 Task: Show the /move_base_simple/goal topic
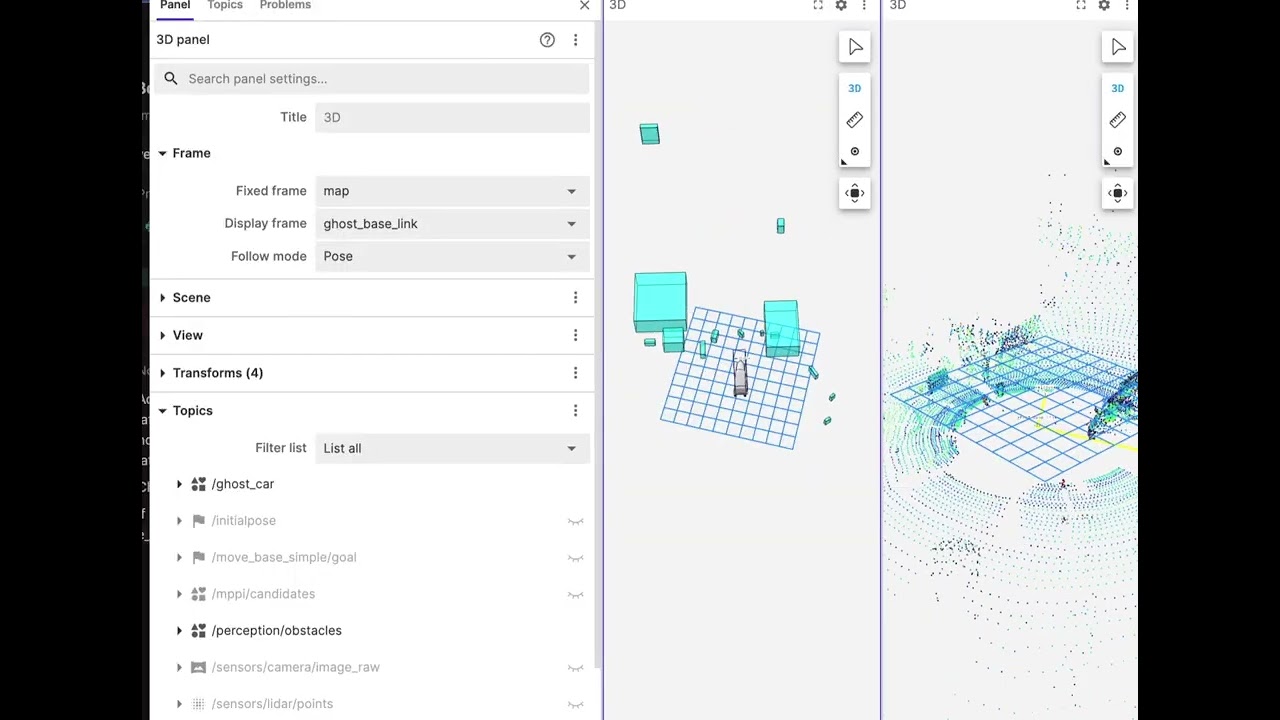tap(575, 558)
